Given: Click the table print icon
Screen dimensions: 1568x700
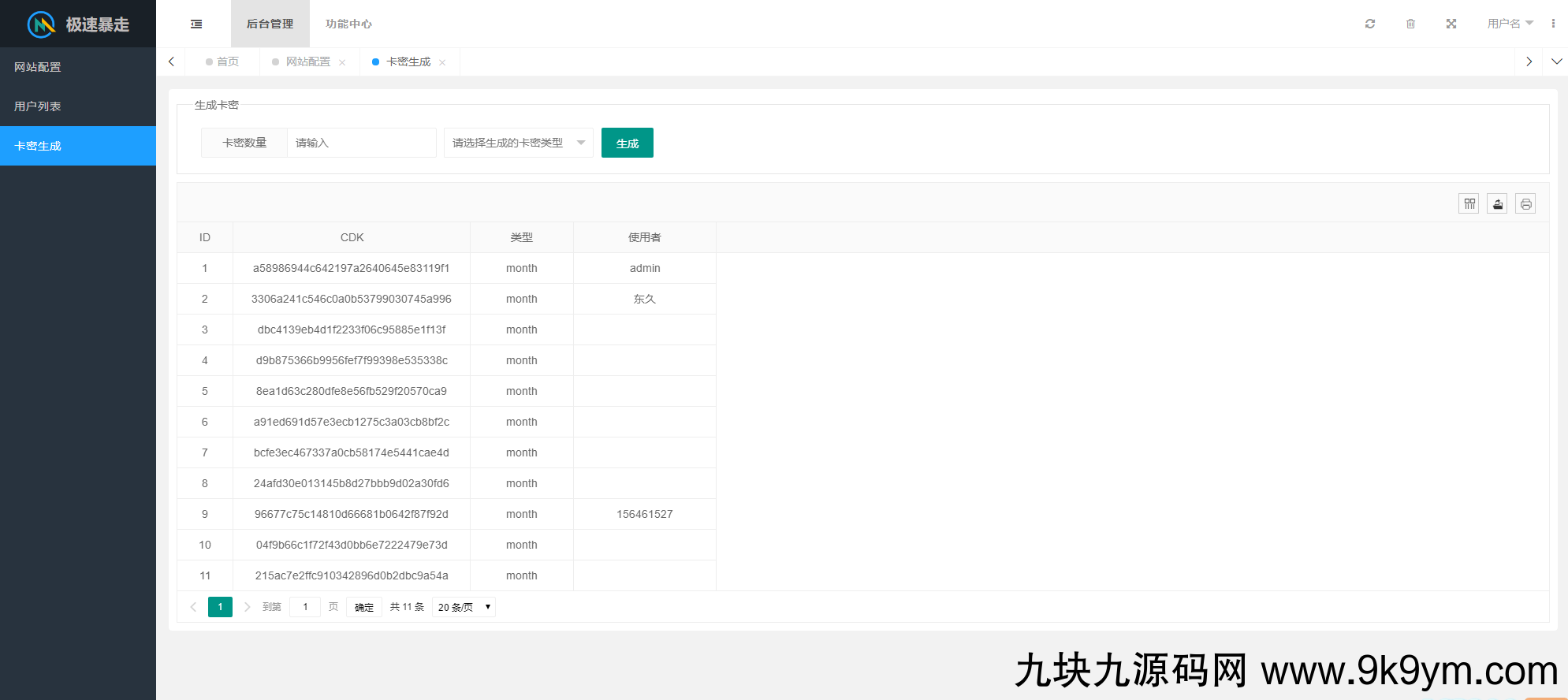Looking at the screenshot, I should (x=1525, y=204).
